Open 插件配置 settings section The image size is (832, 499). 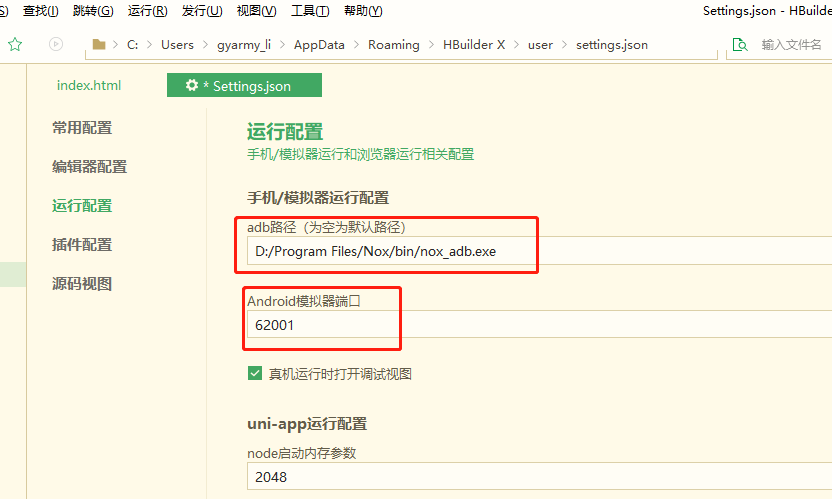pyautogui.click(x=82, y=245)
